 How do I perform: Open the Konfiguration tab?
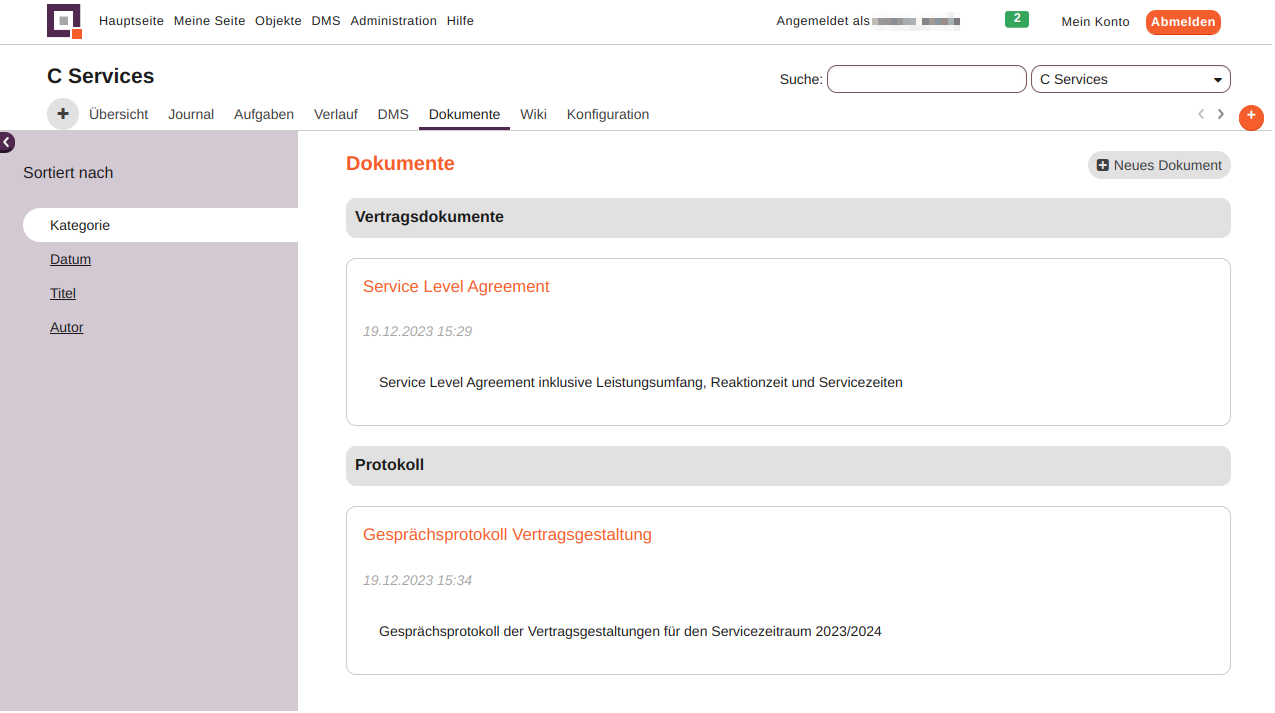click(607, 114)
